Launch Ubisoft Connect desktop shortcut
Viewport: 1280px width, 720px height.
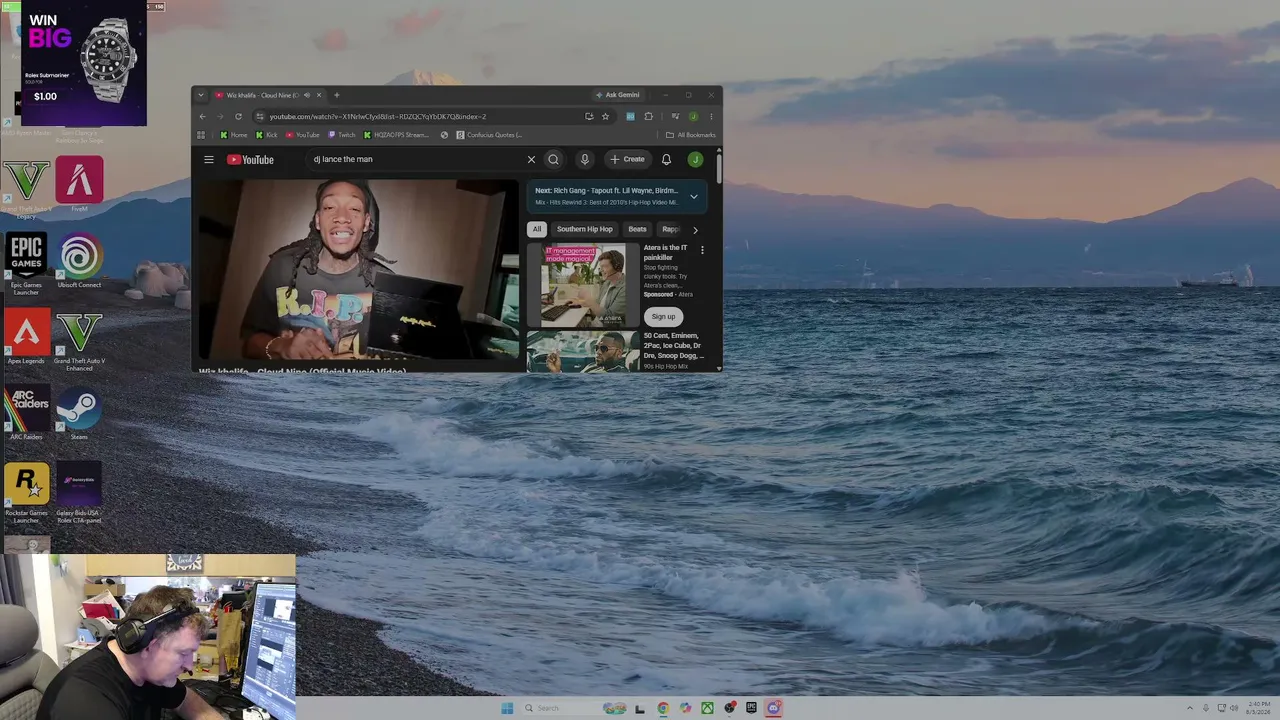pos(79,261)
